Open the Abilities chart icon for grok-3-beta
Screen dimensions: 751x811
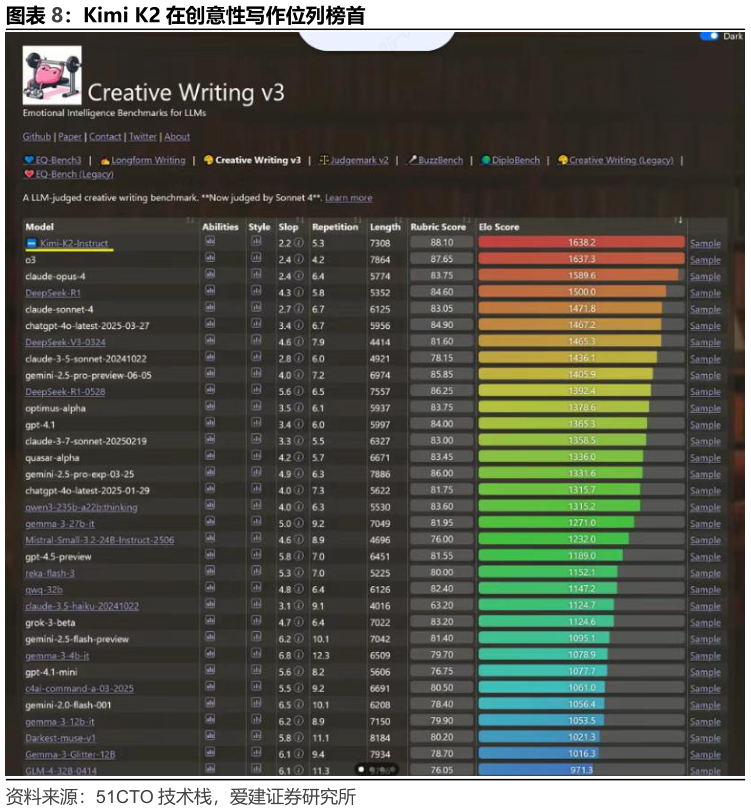click(x=211, y=622)
